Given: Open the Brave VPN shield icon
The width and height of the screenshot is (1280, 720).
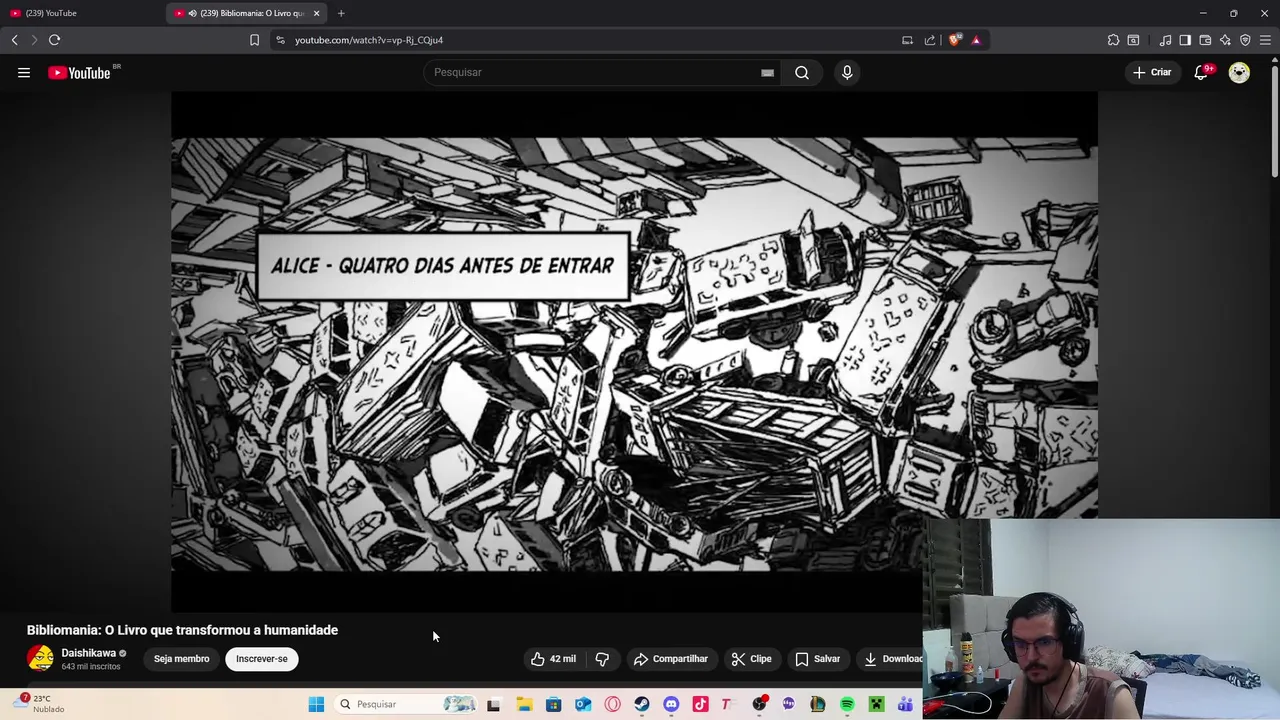Looking at the screenshot, I should coord(1245,40).
